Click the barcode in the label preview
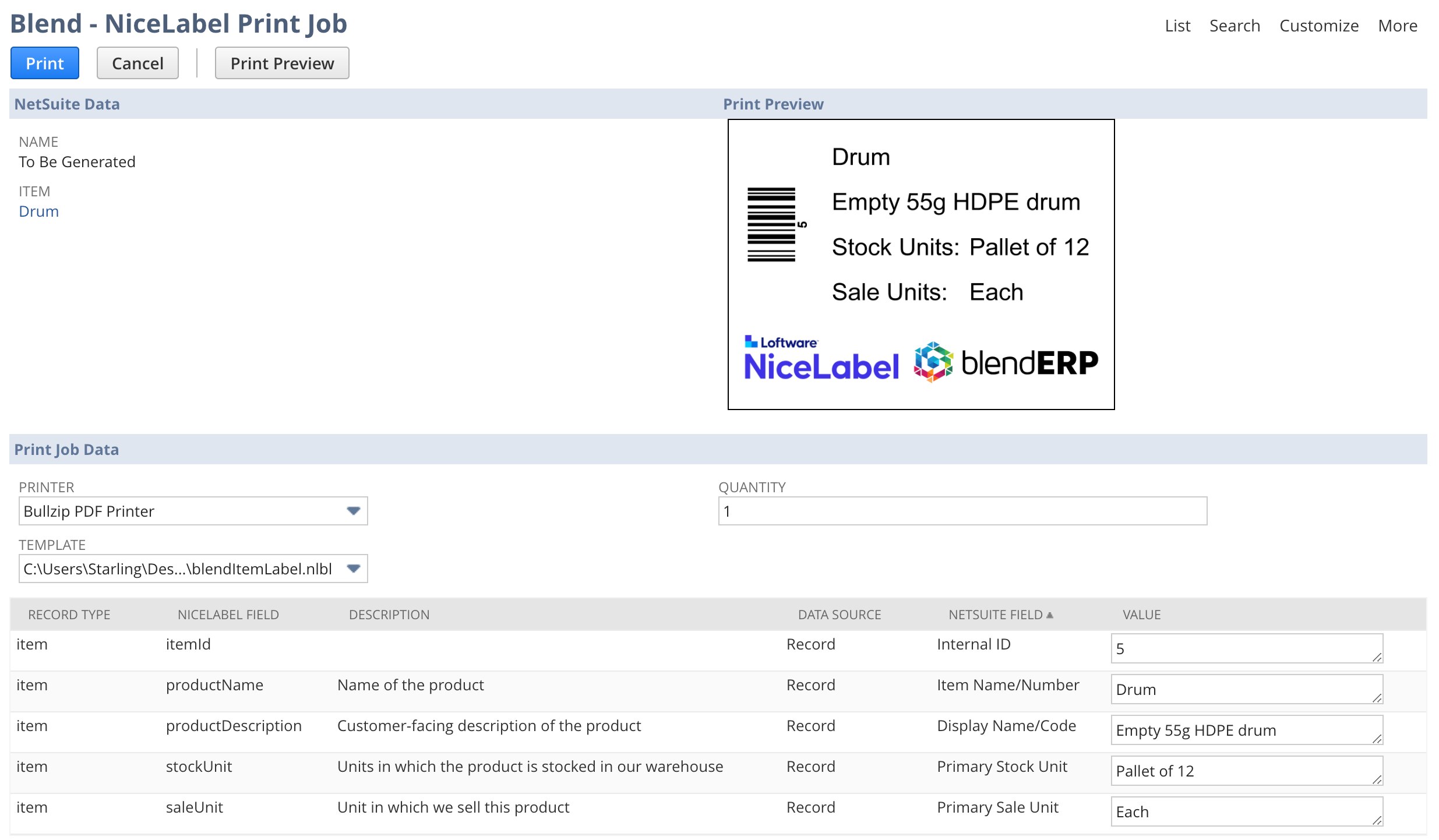1439x840 pixels. (771, 224)
